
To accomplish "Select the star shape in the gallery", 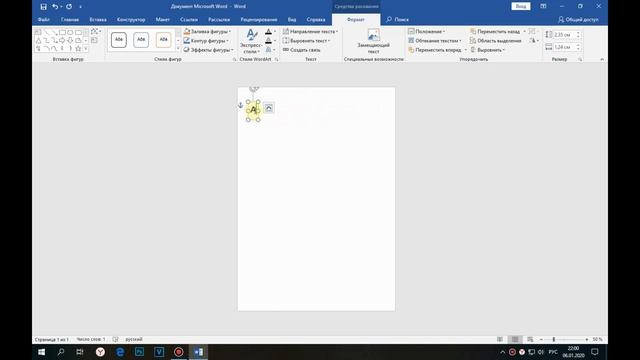I will click(78, 49).
